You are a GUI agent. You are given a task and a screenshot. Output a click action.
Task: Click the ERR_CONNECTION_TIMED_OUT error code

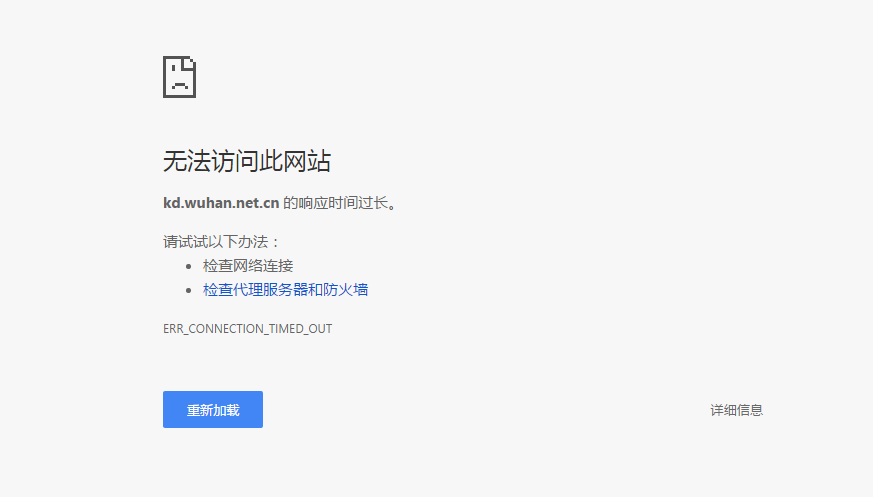247,328
